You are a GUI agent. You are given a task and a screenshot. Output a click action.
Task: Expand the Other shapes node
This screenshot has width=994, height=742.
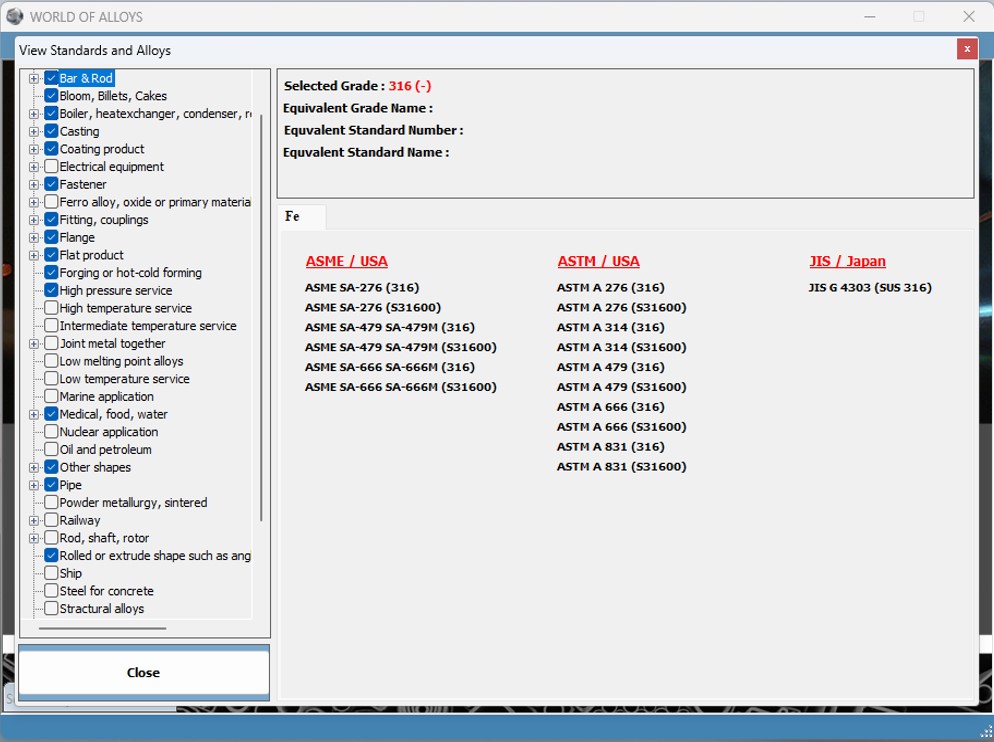tap(34, 467)
